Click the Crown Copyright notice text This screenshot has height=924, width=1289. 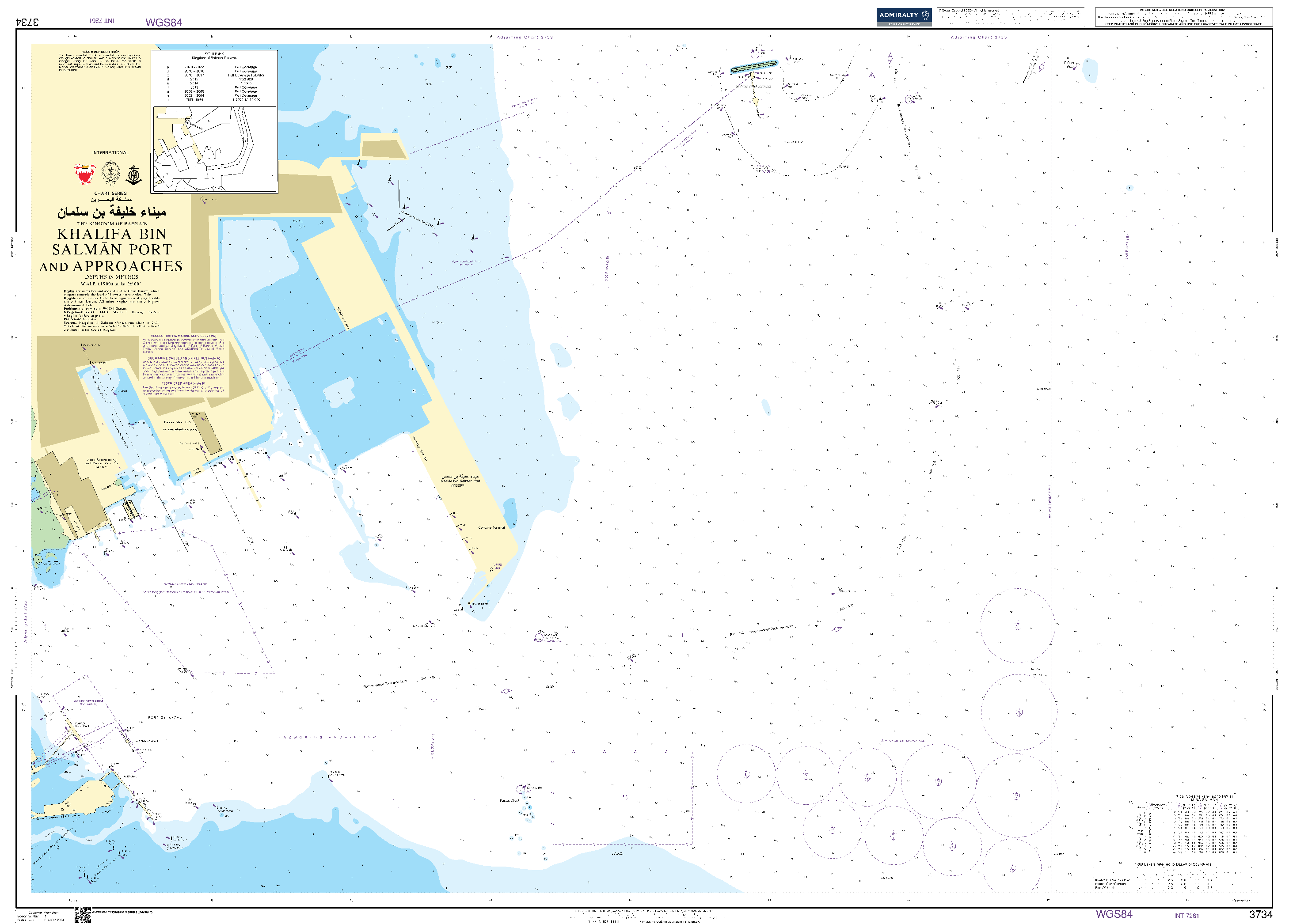tap(1011, 17)
